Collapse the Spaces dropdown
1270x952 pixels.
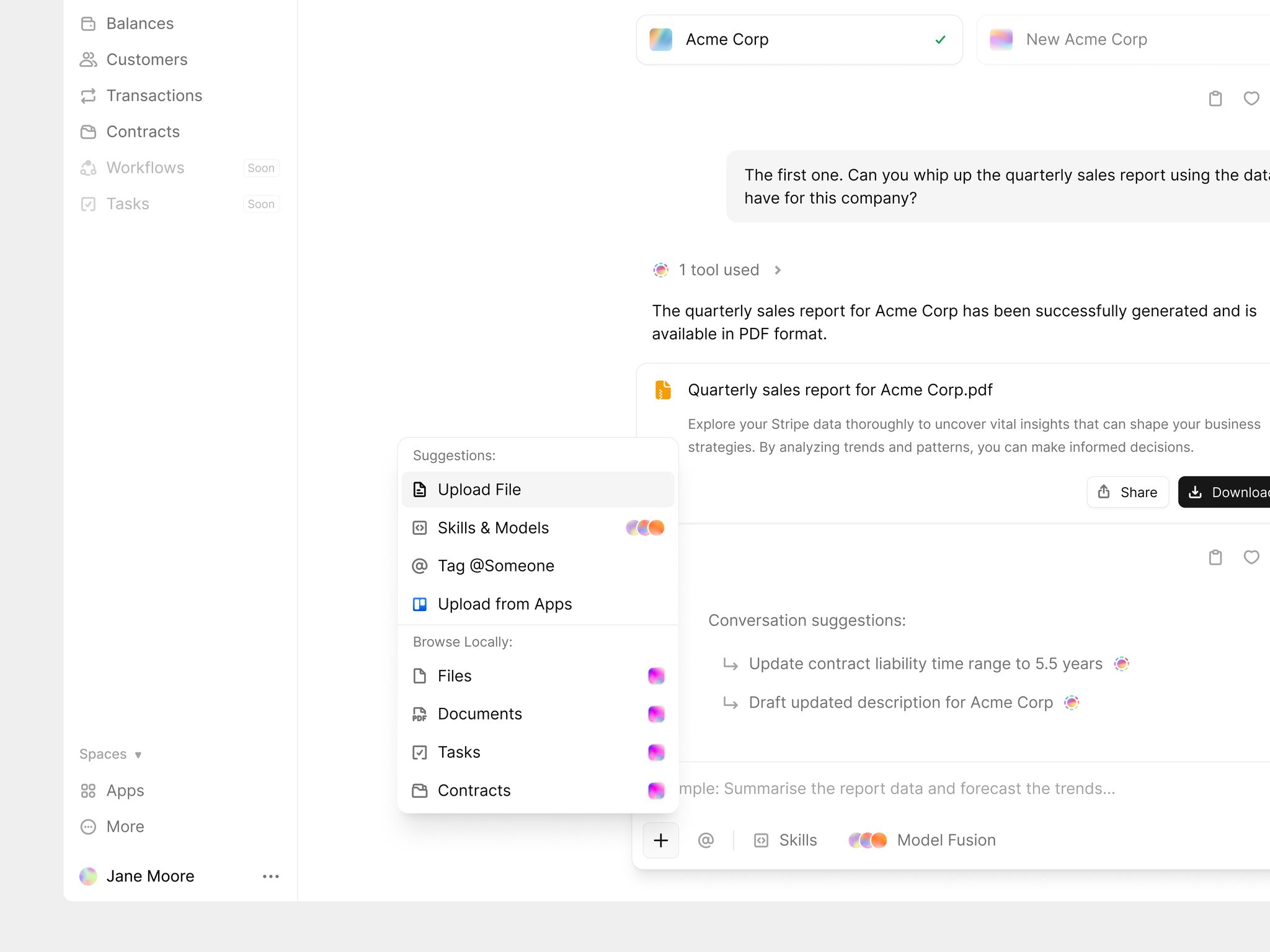(x=110, y=754)
